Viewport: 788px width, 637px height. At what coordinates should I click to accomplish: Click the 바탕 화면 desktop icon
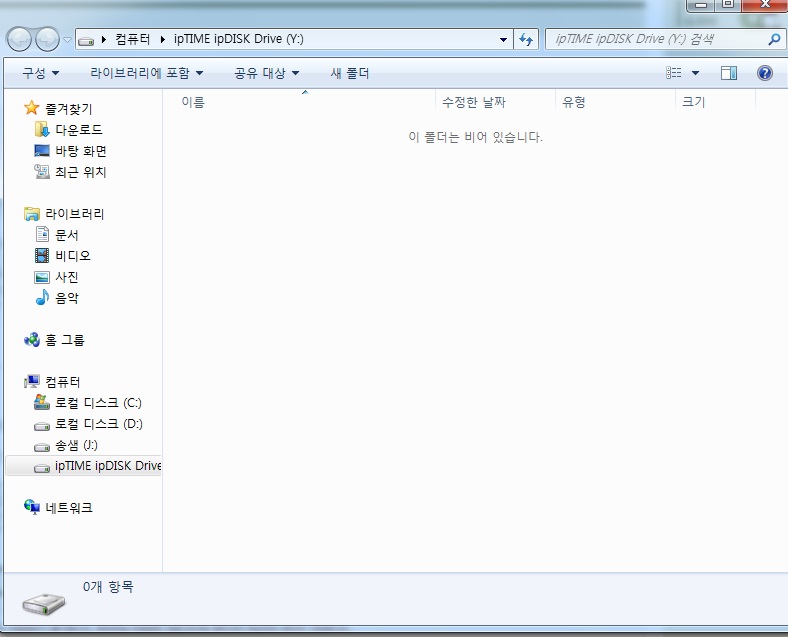(x=42, y=150)
